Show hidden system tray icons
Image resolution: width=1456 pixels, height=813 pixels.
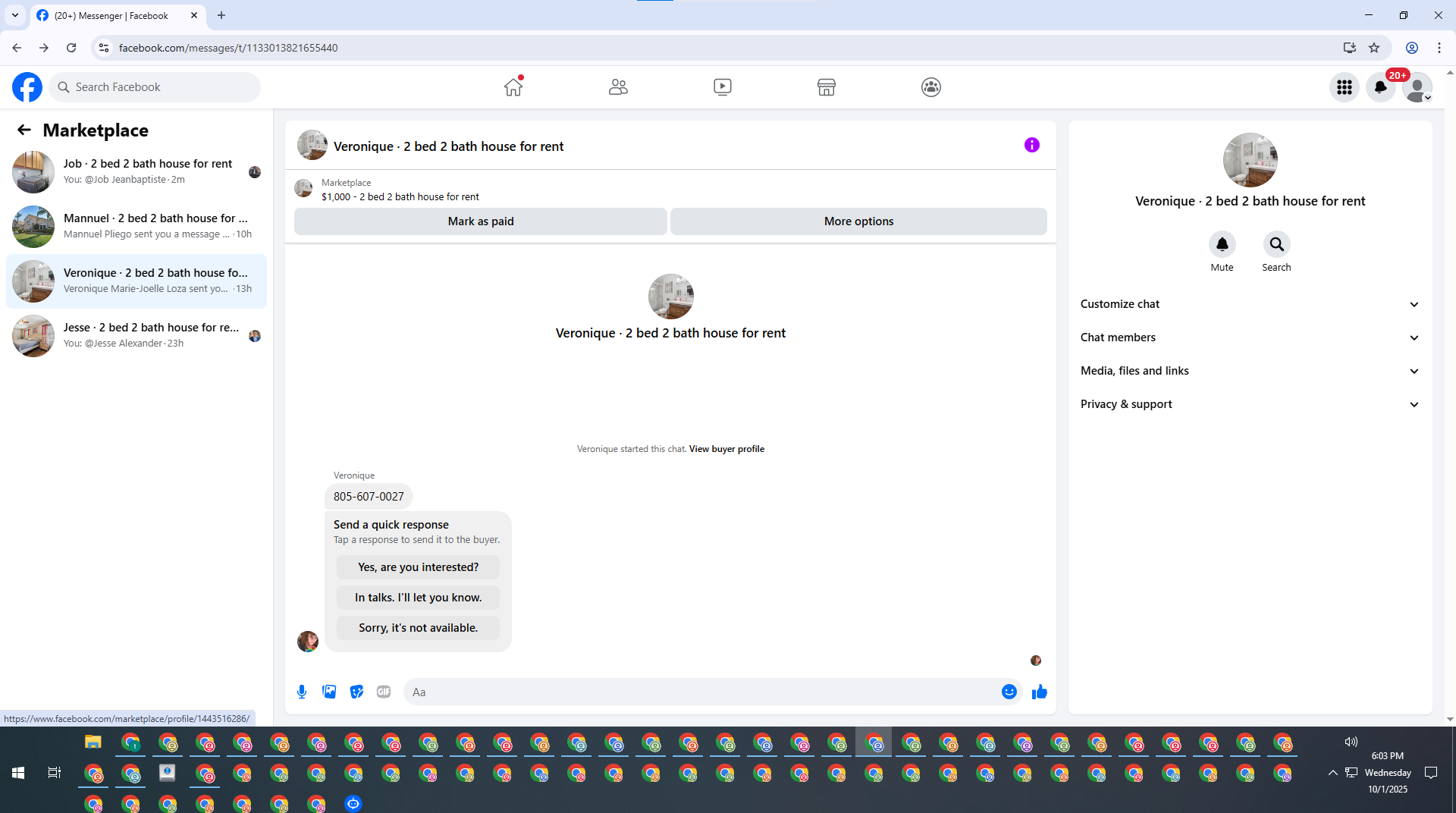point(1332,773)
